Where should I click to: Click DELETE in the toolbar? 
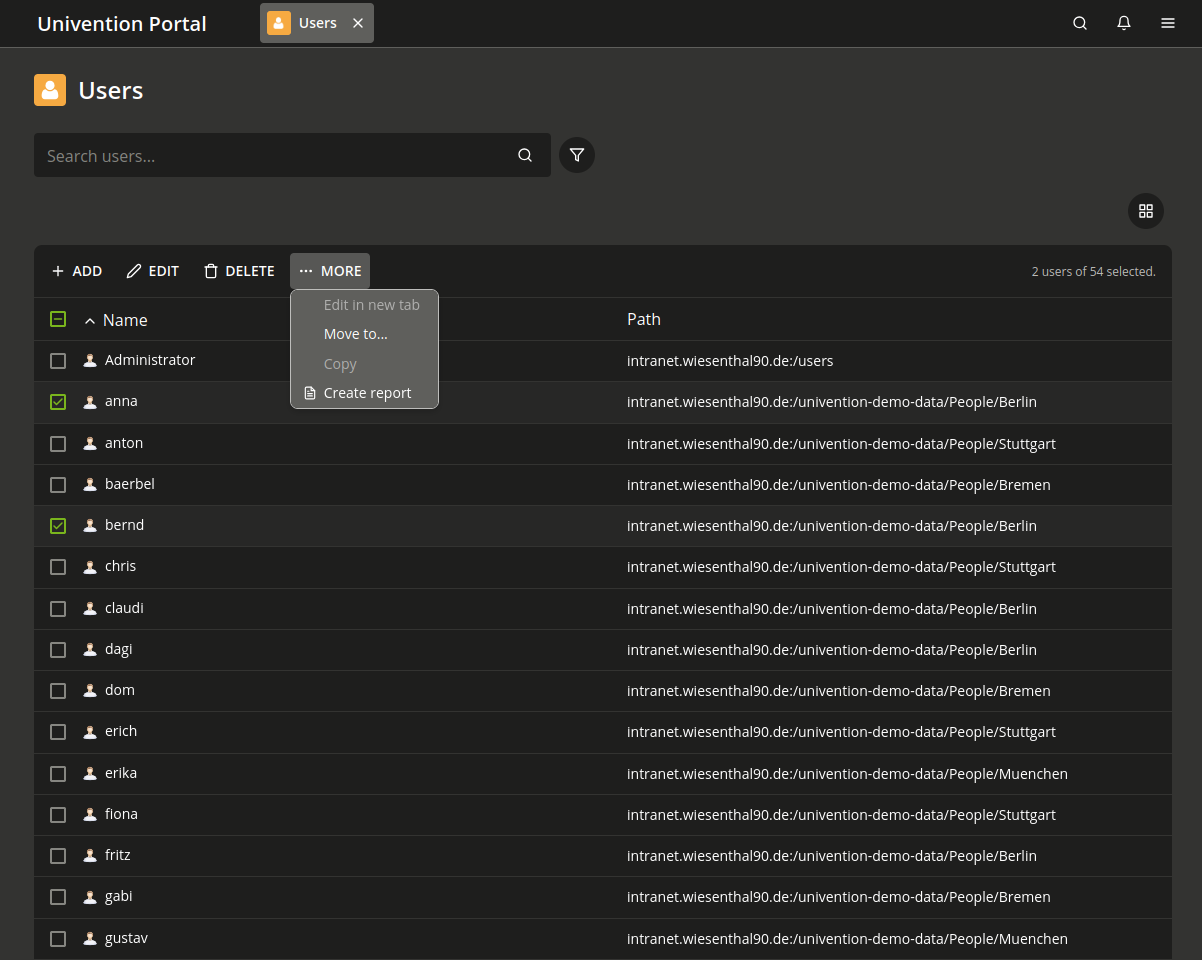coord(239,271)
